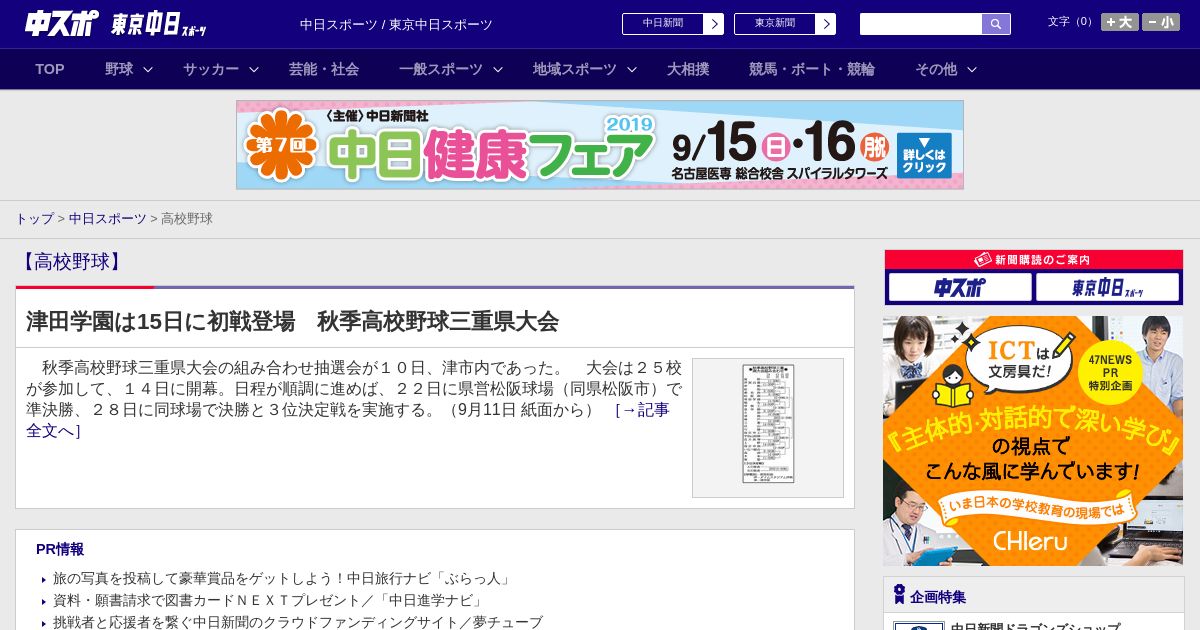Click the header search input field
This screenshot has width=1200, height=630.
[921, 24]
